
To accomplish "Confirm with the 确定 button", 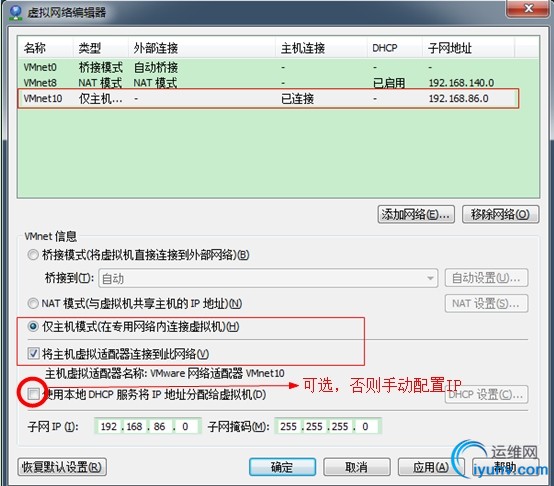I will point(282,467).
